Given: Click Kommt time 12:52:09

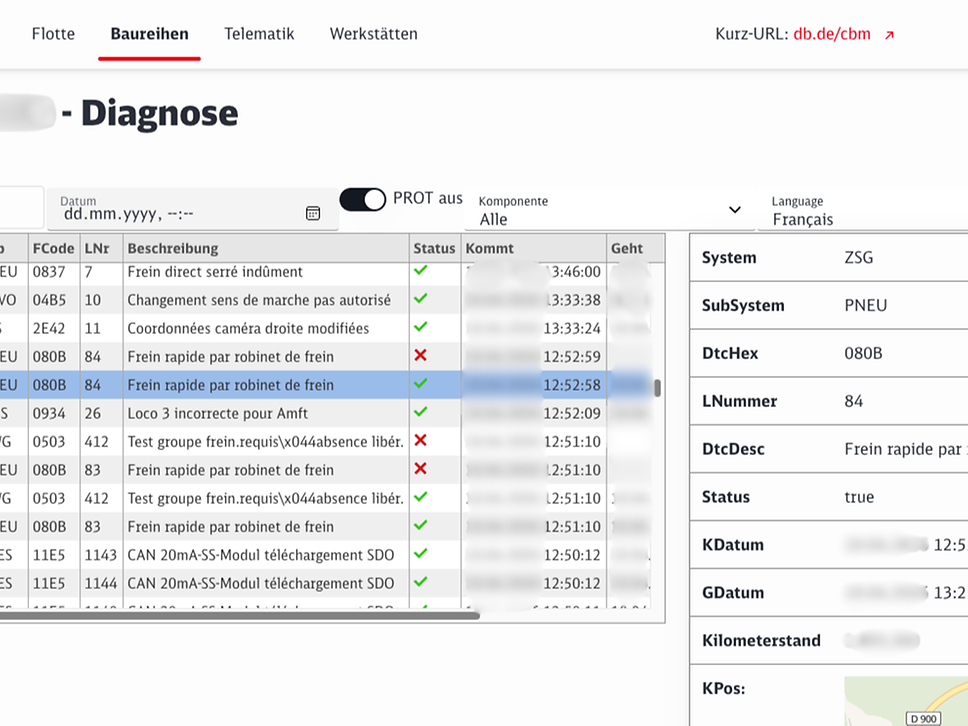Looking at the screenshot, I should pos(572,414).
